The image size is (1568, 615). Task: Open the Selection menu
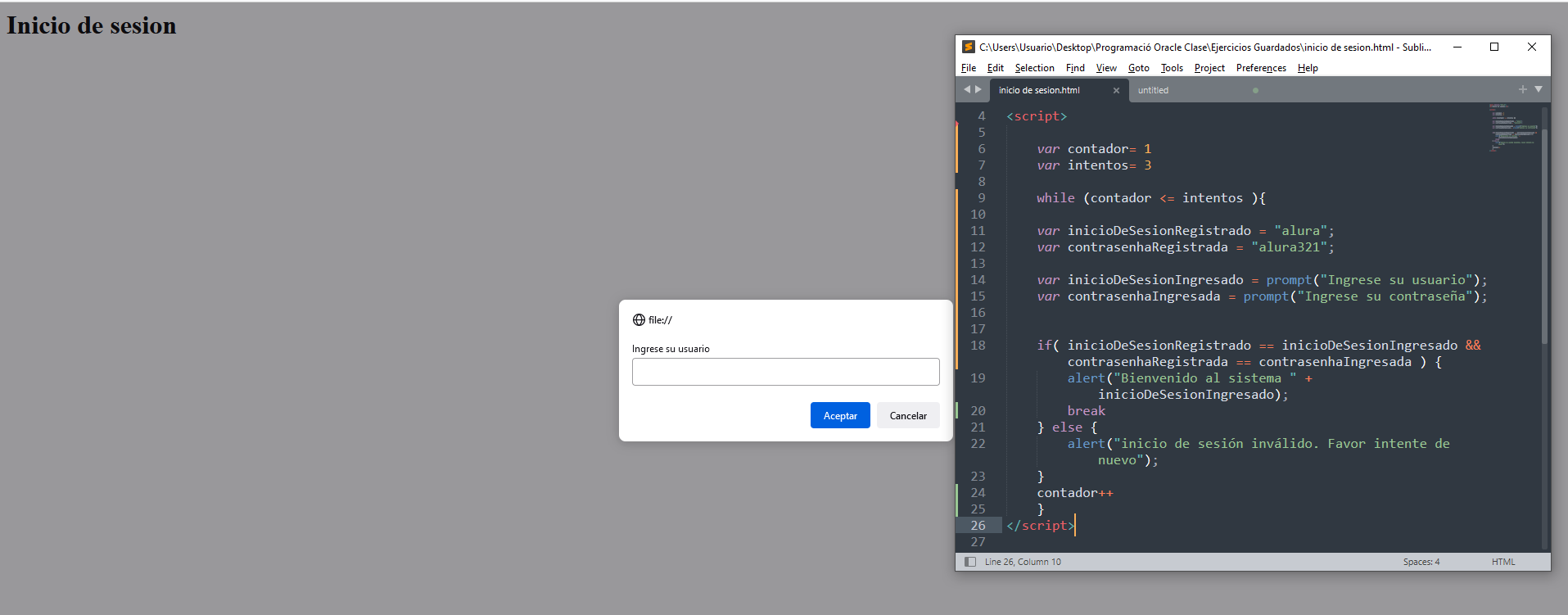point(1035,68)
